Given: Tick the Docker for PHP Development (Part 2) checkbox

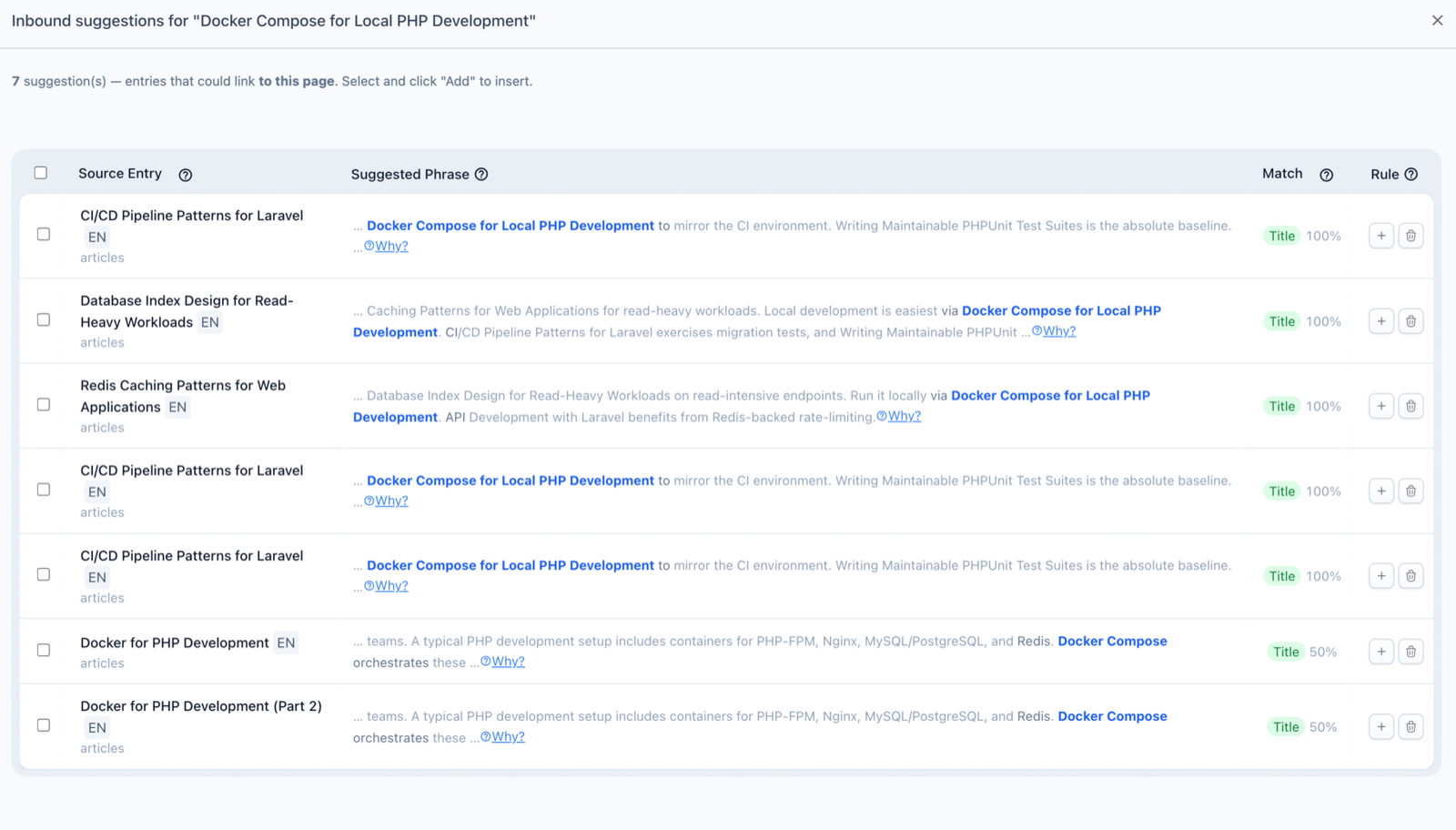Looking at the screenshot, I should coord(44,725).
